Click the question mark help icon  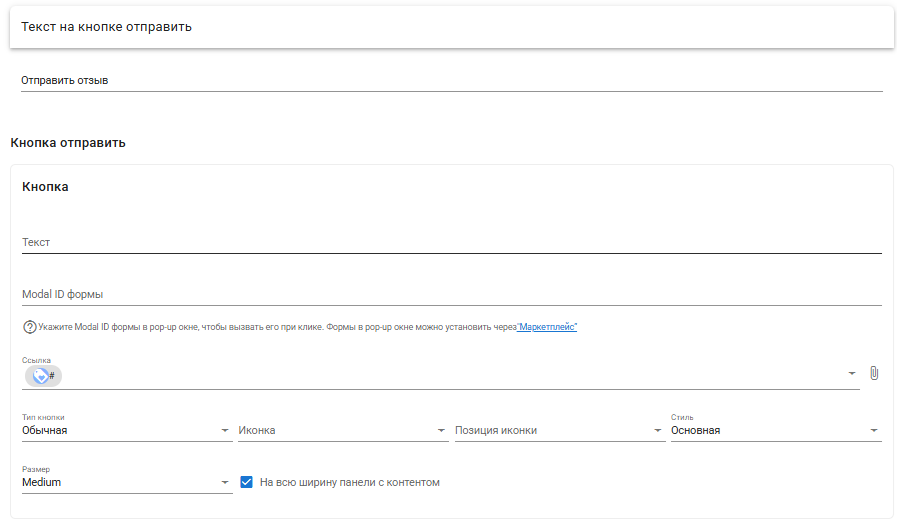click(29, 327)
